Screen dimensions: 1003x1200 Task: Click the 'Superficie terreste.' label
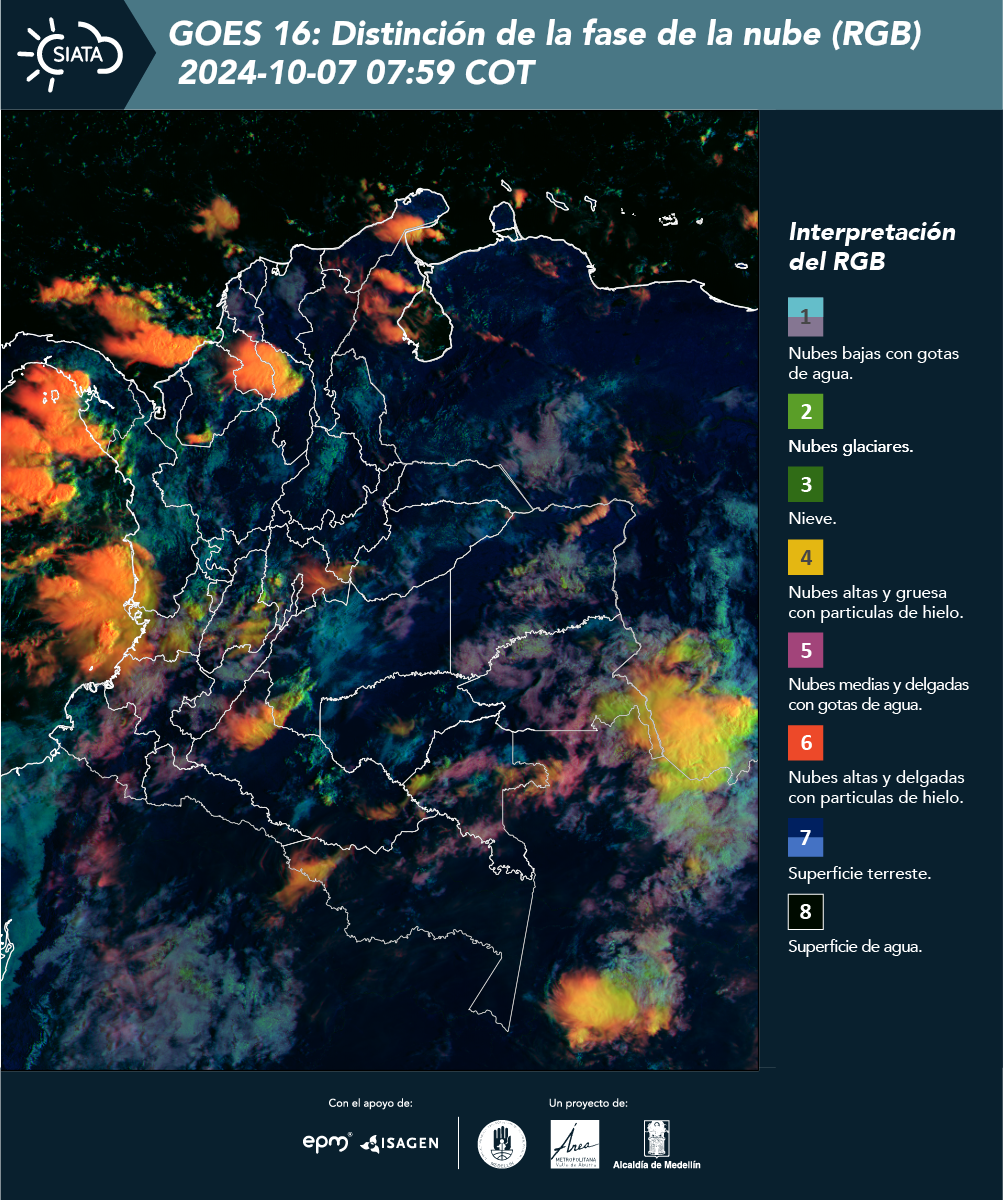point(860,873)
